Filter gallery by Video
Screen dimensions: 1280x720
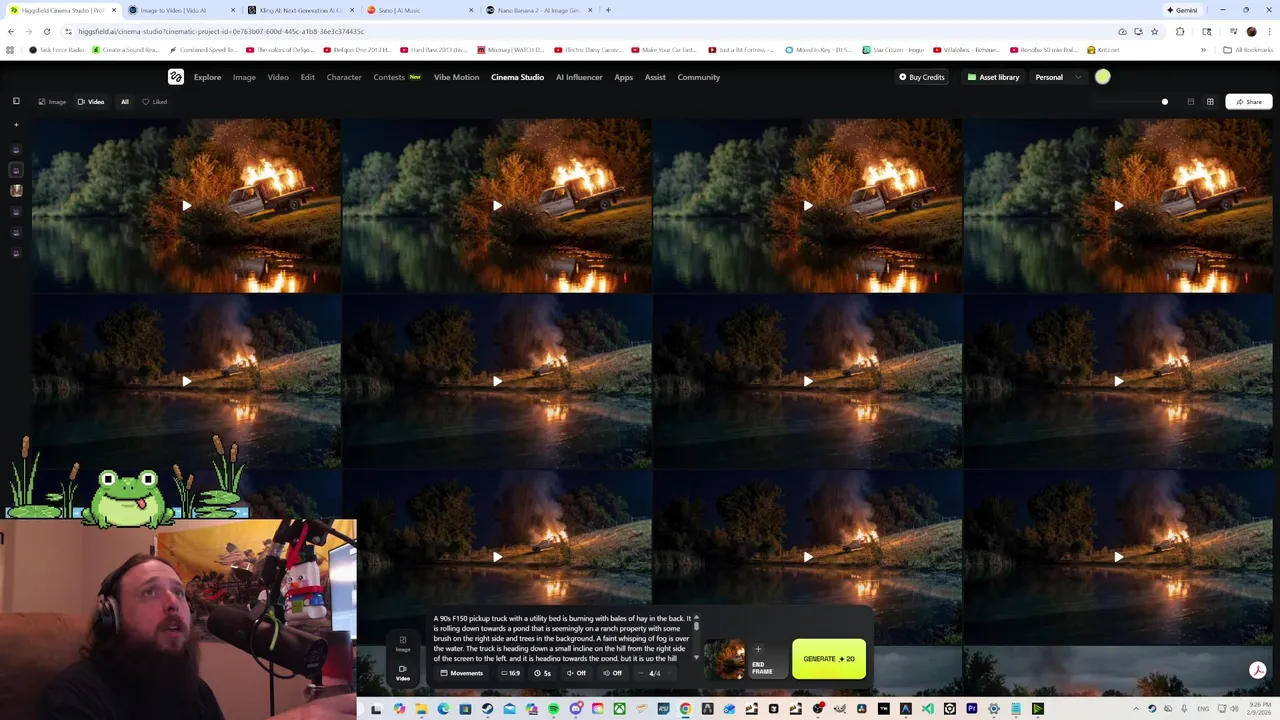tap(91, 101)
